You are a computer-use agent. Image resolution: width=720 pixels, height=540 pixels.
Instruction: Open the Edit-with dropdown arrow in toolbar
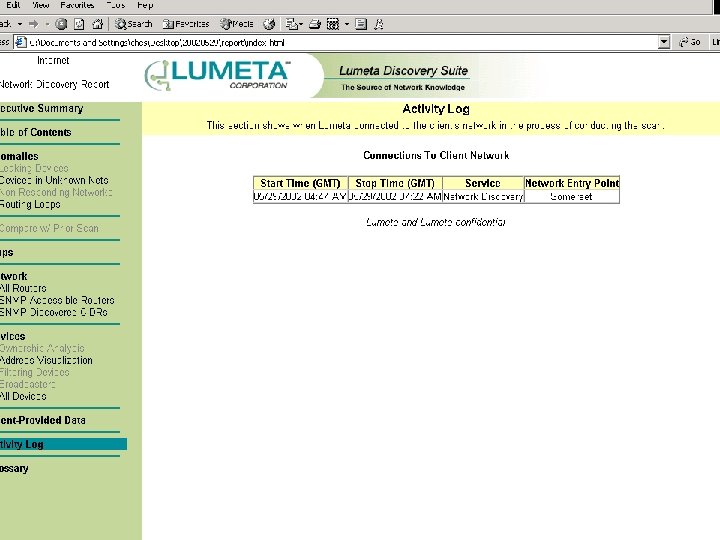[x=347, y=24]
